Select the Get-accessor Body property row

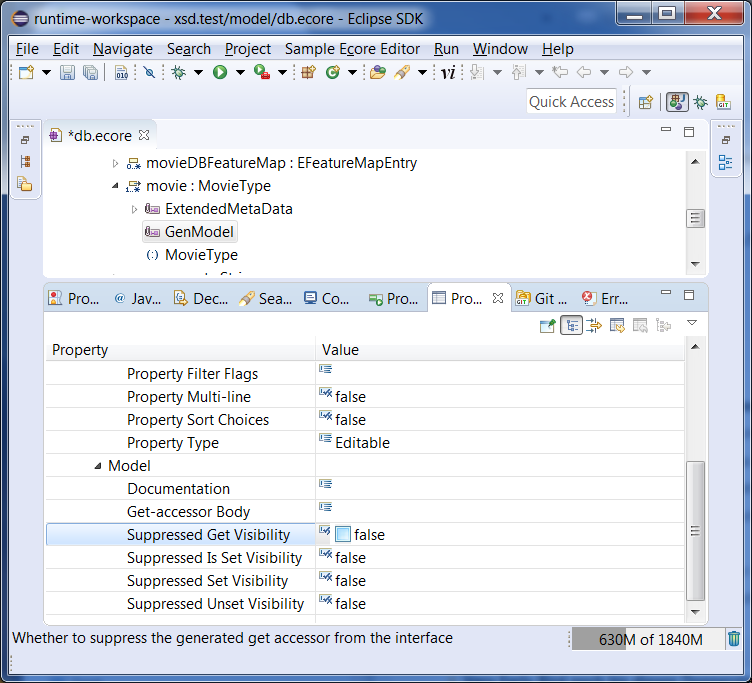coord(364,512)
